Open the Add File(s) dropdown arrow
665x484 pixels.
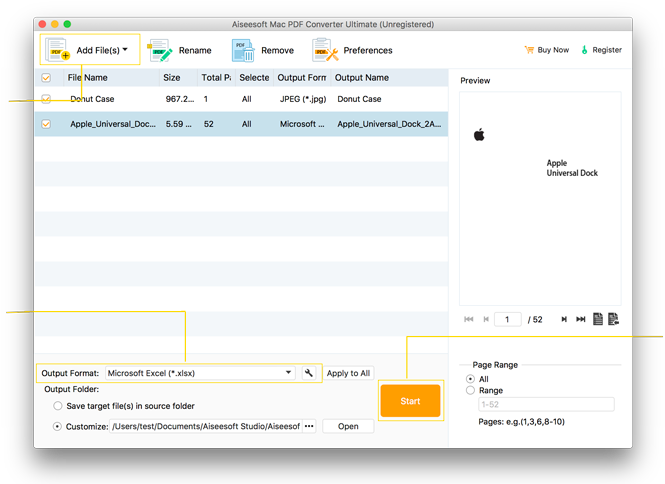[x=125, y=50]
